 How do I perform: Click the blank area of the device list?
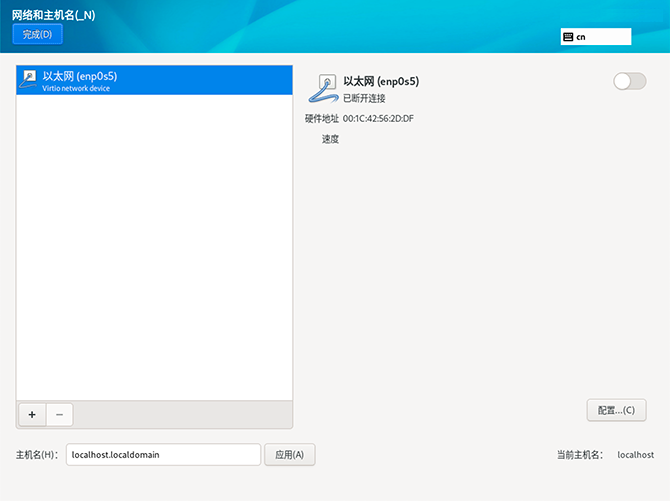click(155, 250)
